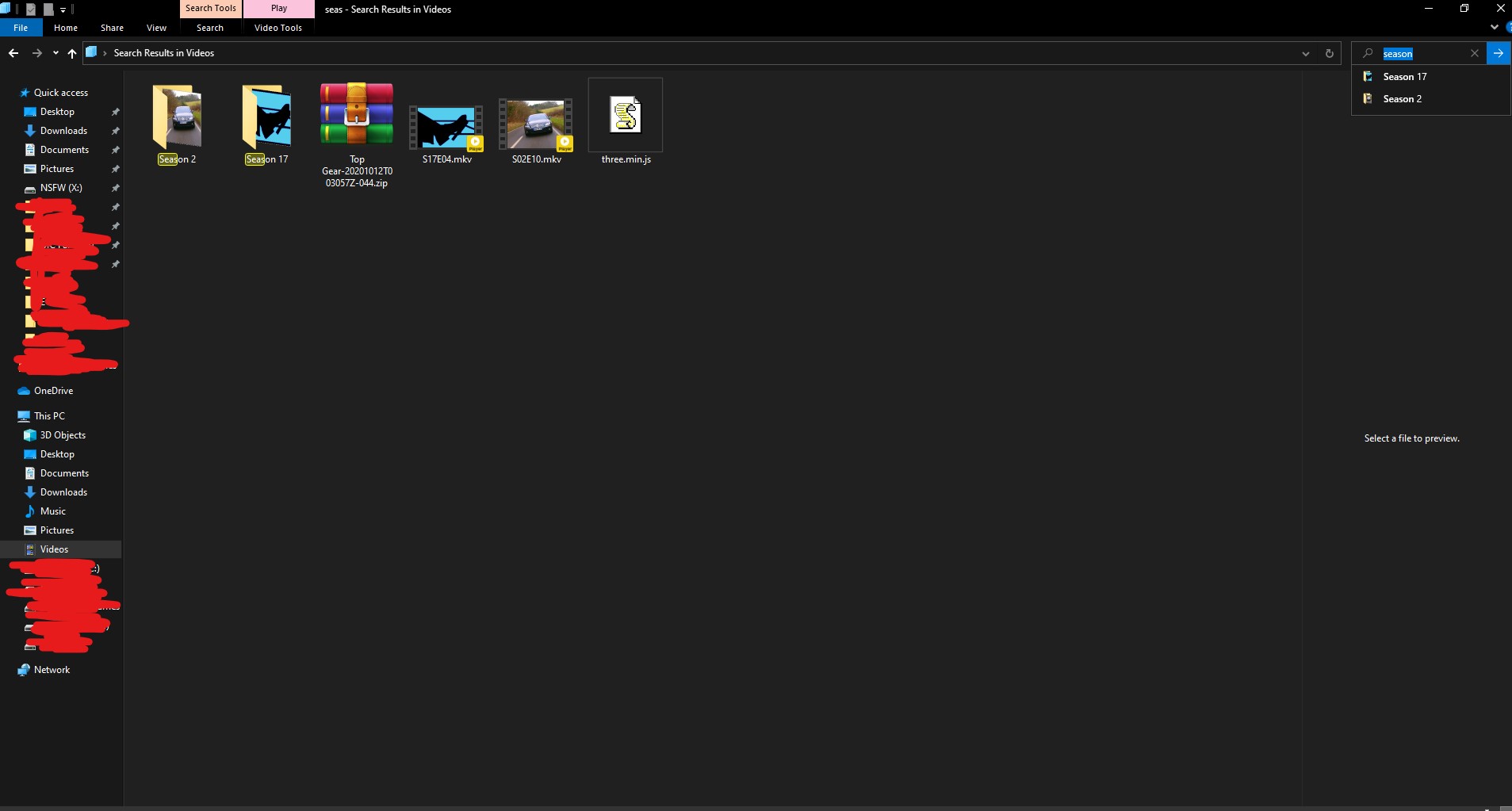Open OneDrive in the navigation pane

point(53,391)
